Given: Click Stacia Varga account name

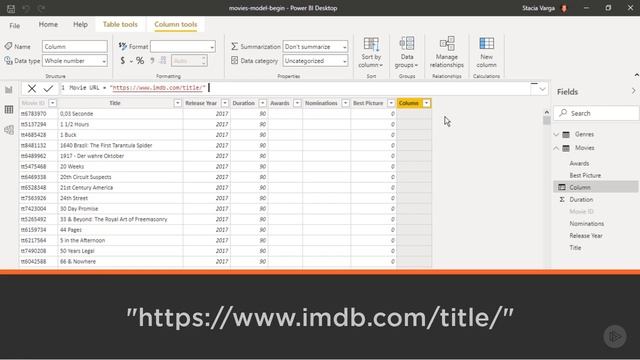Looking at the screenshot, I should click(x=538, y=8).
